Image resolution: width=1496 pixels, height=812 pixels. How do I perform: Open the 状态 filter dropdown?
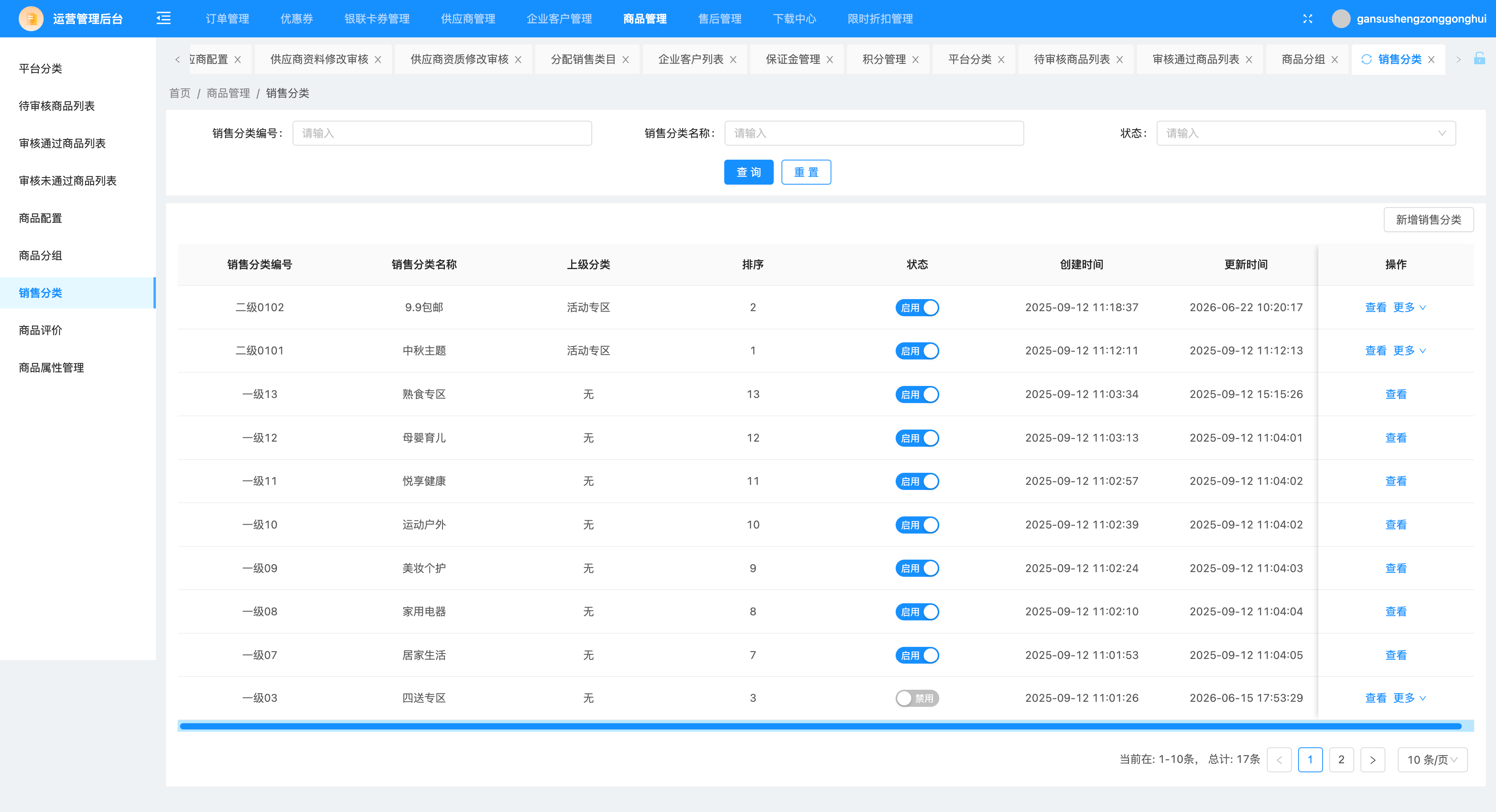tap(1305, 133)
